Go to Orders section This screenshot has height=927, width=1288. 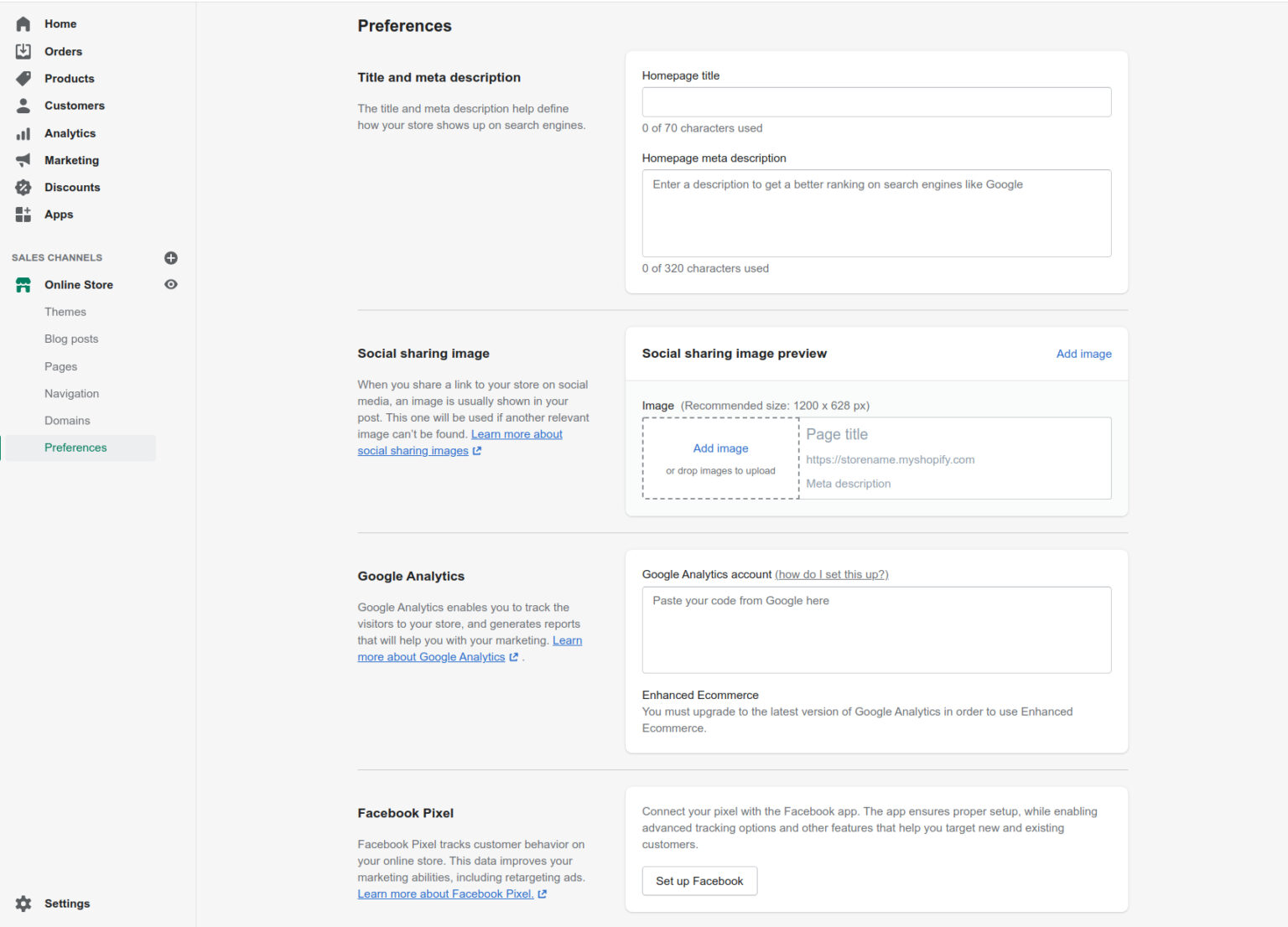pos(63,51)
